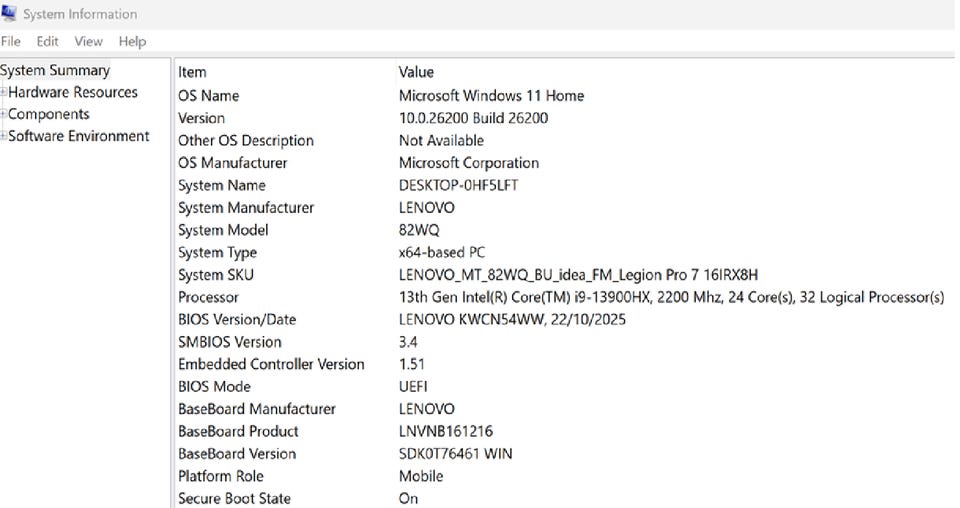Select System Summary in the tree

click(55, 70)
